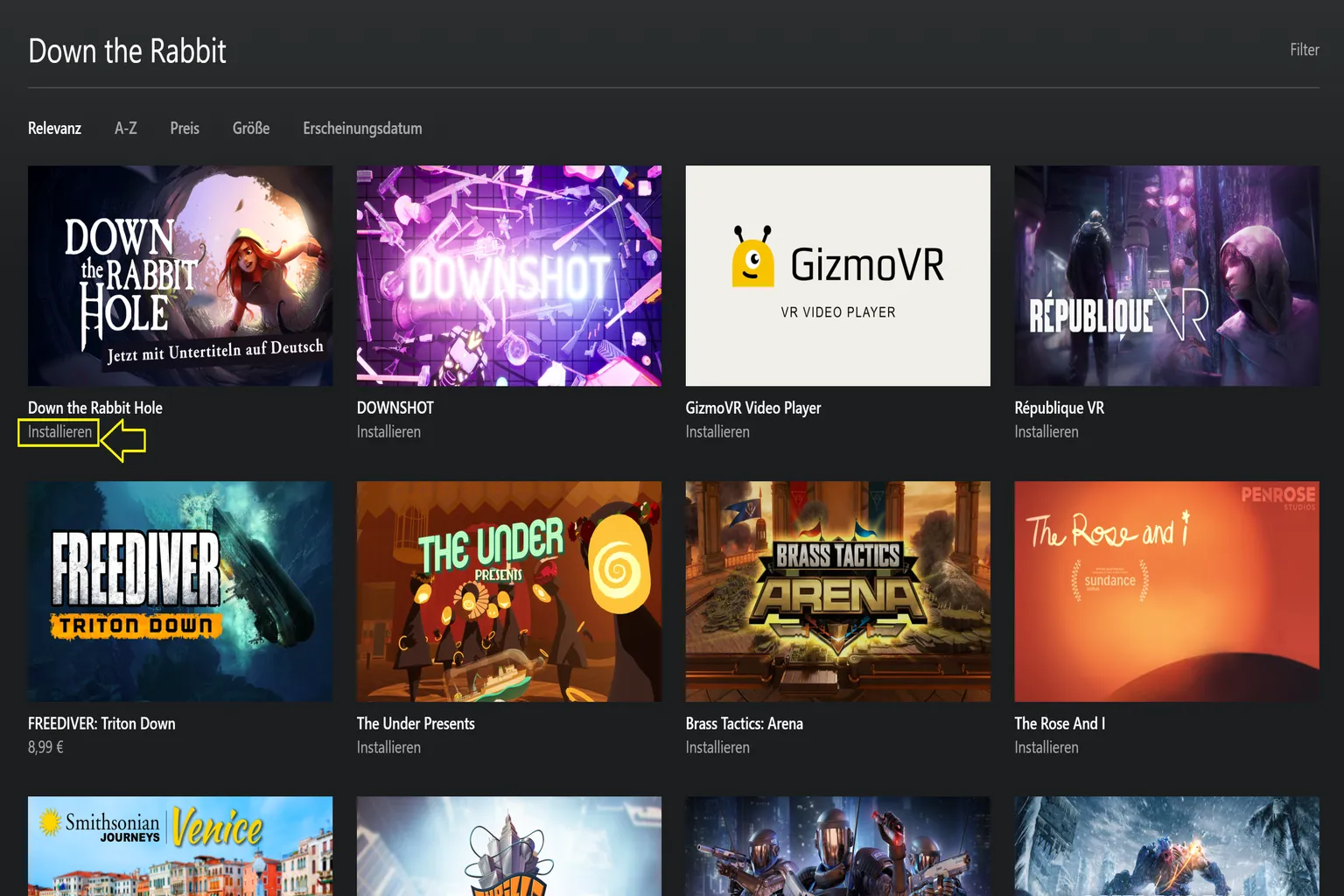
Task: Click the "The Rose And I" title
Action: pyautogui.click(x=1060, y=724)
